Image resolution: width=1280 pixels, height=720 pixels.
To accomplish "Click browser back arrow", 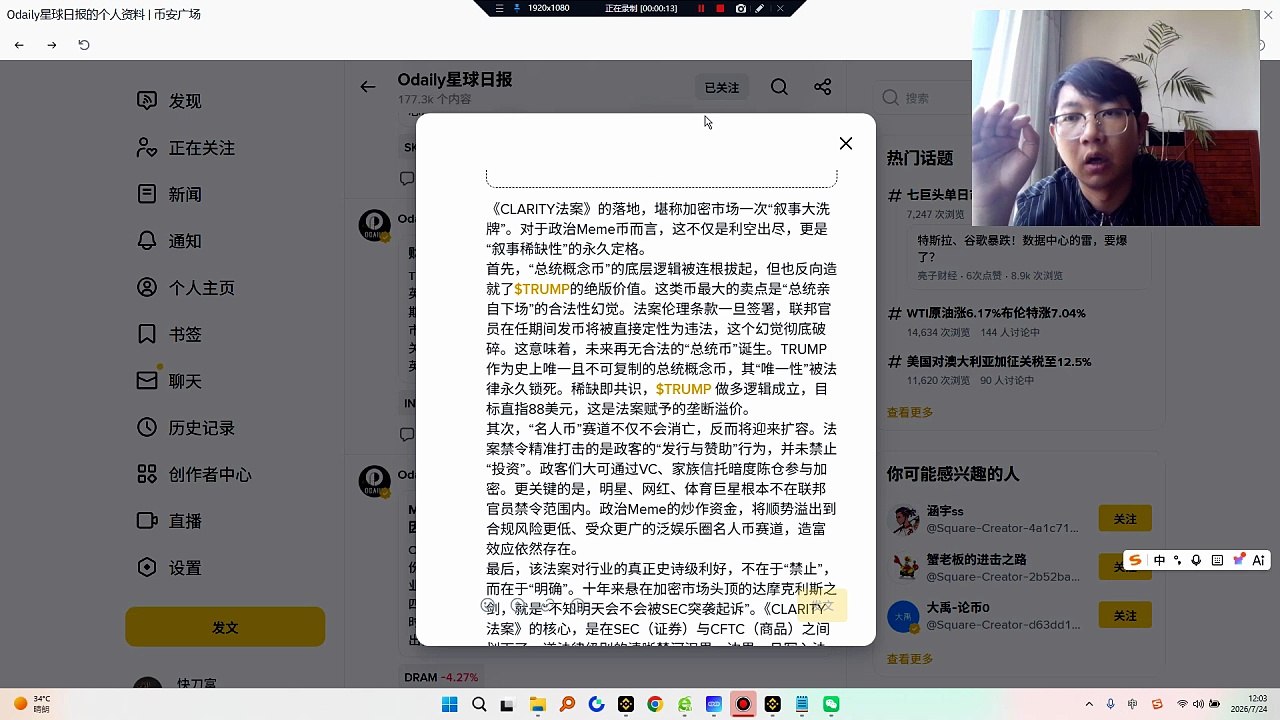I will click(19, 45).
